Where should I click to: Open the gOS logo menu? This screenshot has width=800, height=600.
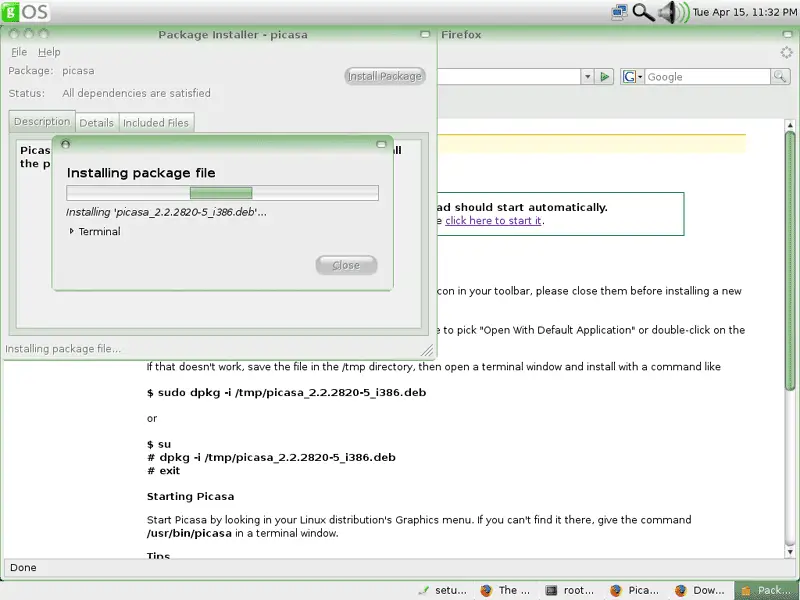[26, 11]
